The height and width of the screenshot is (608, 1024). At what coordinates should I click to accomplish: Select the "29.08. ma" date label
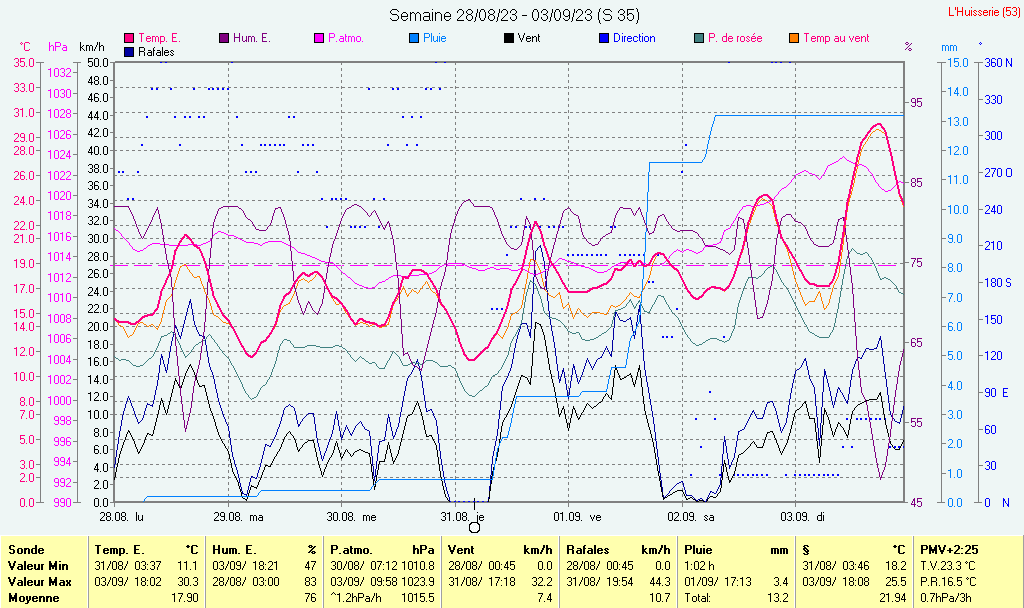(x=238, y=517)
